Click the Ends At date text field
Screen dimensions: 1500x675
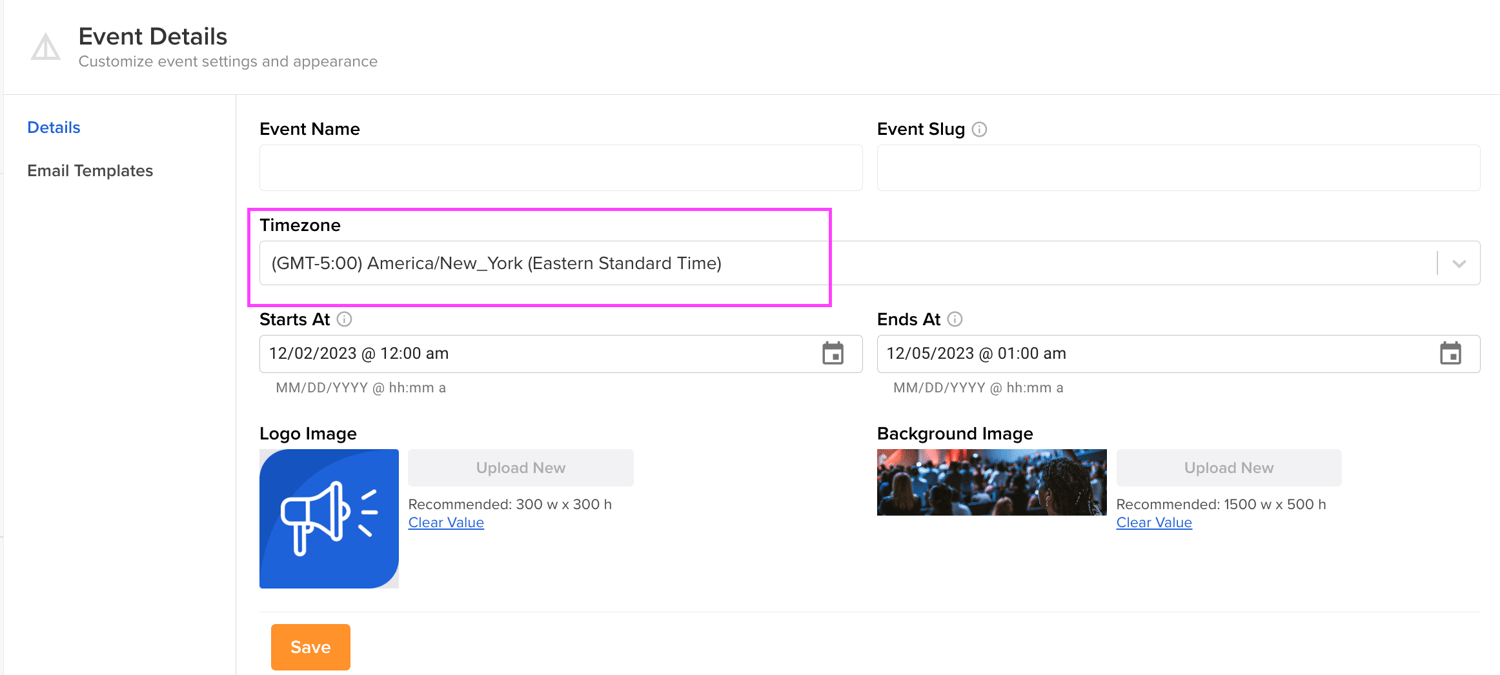pyautogui.click(x=1150, y=353)
